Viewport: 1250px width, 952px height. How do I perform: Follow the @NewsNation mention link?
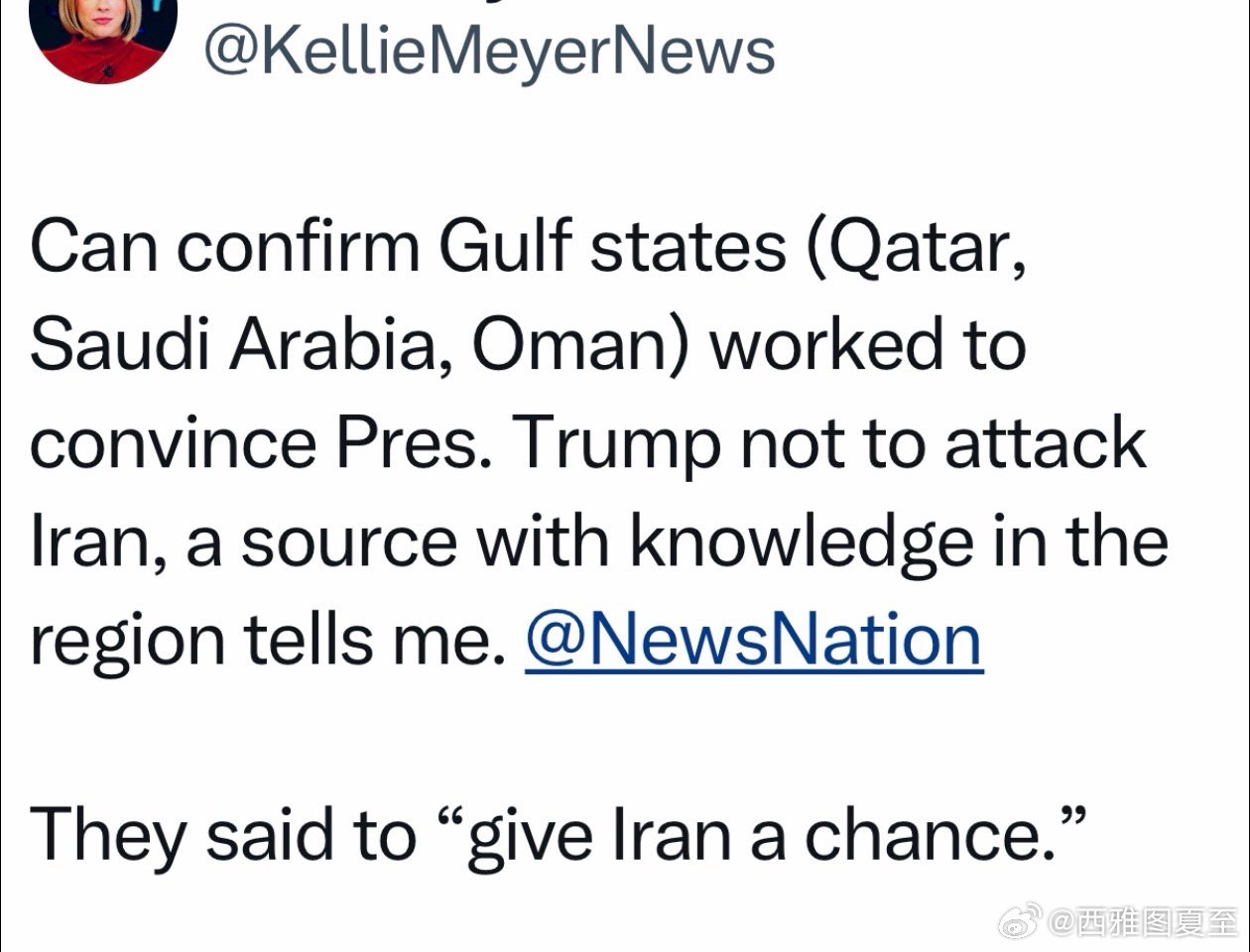pos(753,640)
